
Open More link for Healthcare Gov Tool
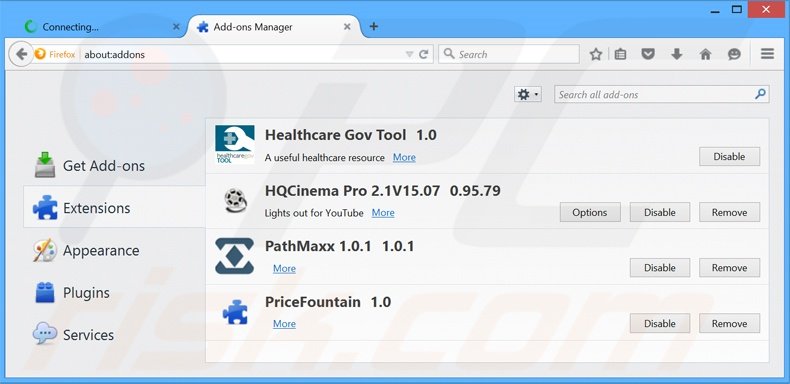click(x=404, y=157)
